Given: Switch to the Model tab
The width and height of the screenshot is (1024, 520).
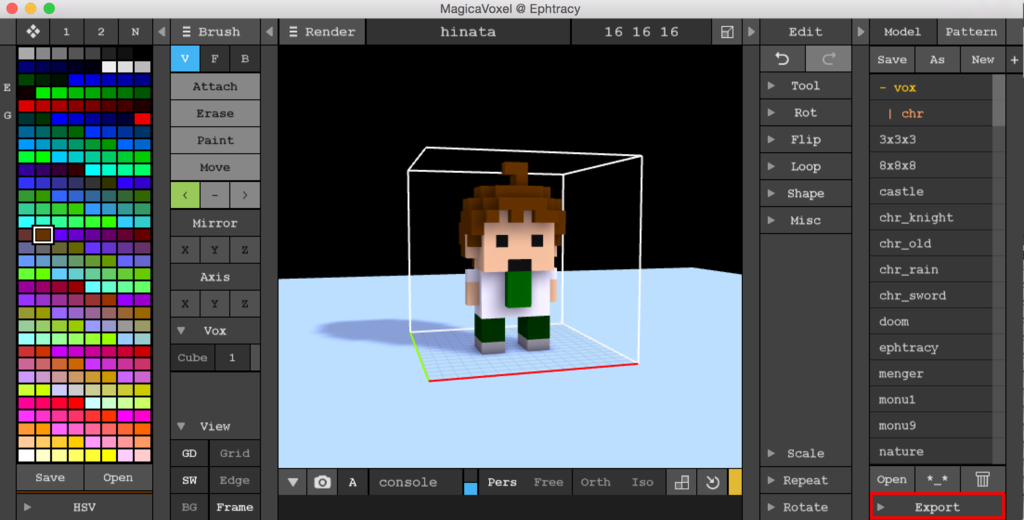Looking at the screenshot, I should coord(903,31).
